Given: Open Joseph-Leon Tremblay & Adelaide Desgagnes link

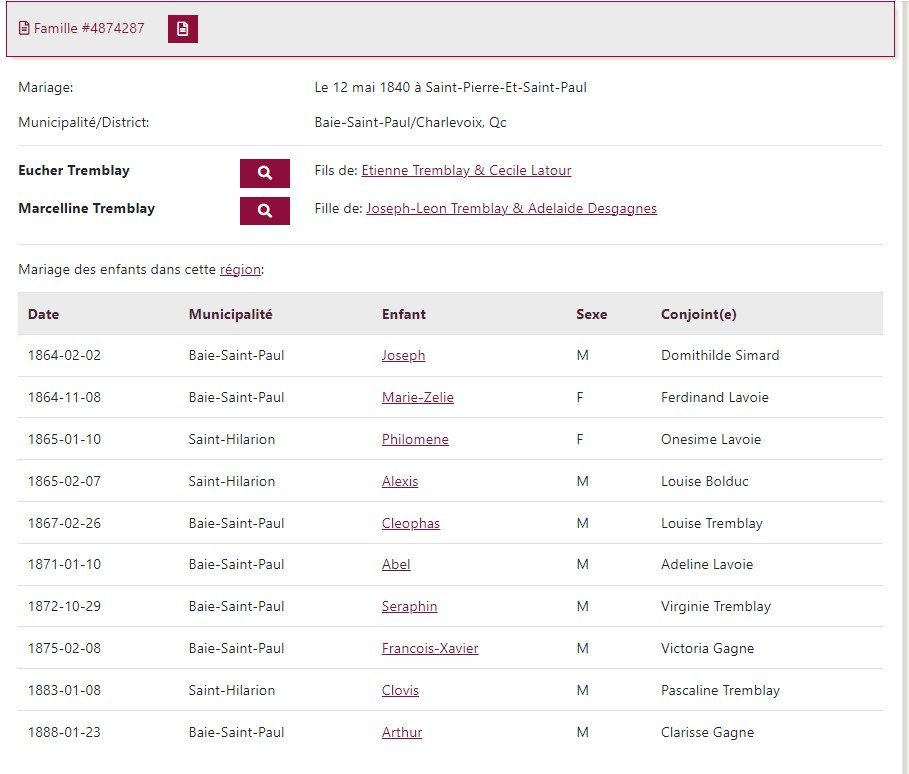Looking at the screenshot, I should pos(511,208).
